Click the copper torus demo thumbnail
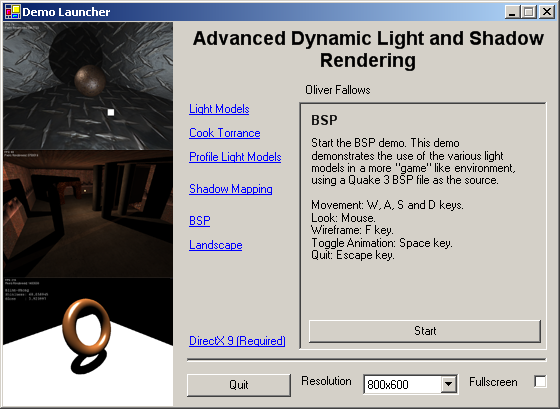The height and width of the screenshot is (409, 560). tap(88, 342)
